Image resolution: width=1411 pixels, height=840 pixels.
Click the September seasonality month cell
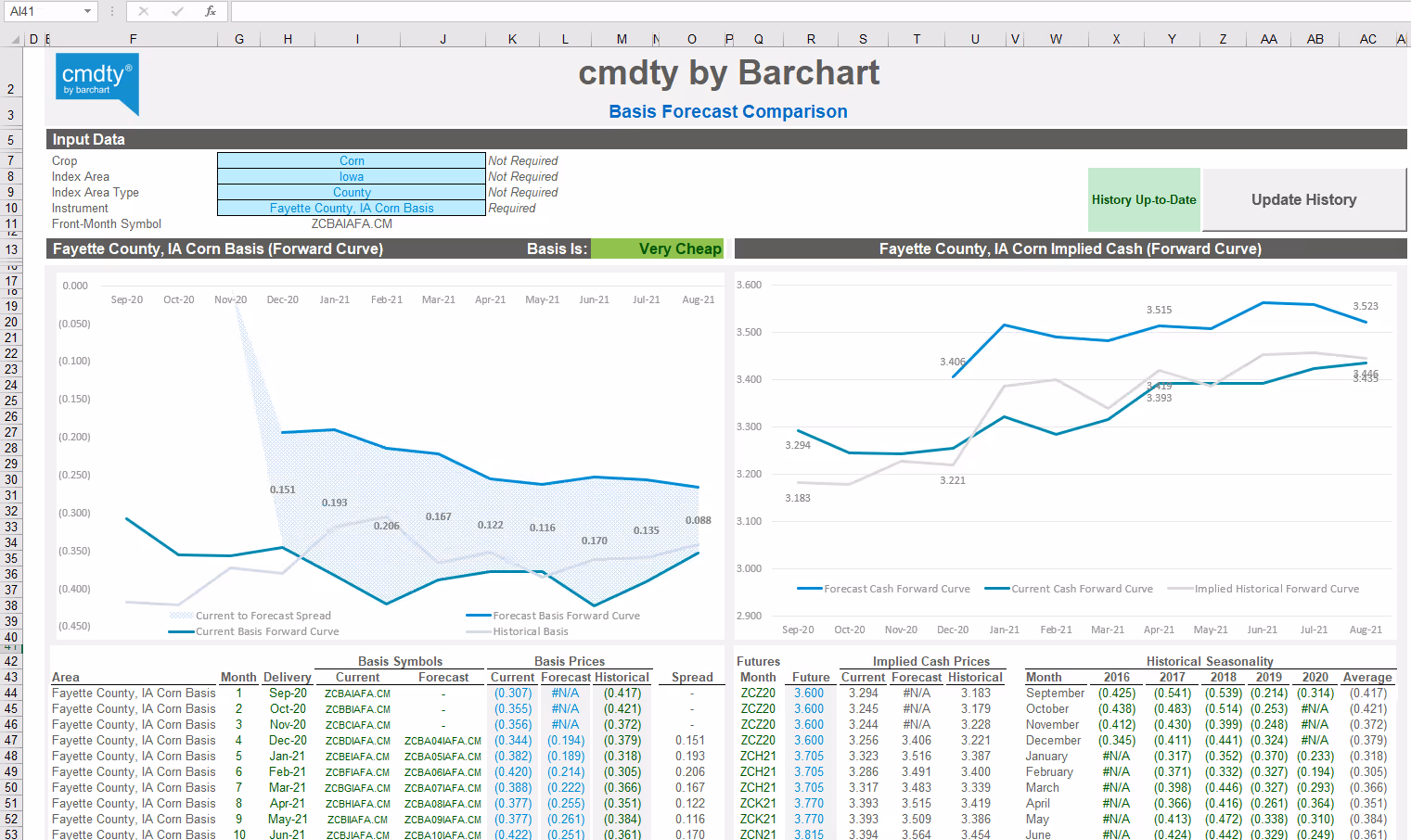point(1055,693)
